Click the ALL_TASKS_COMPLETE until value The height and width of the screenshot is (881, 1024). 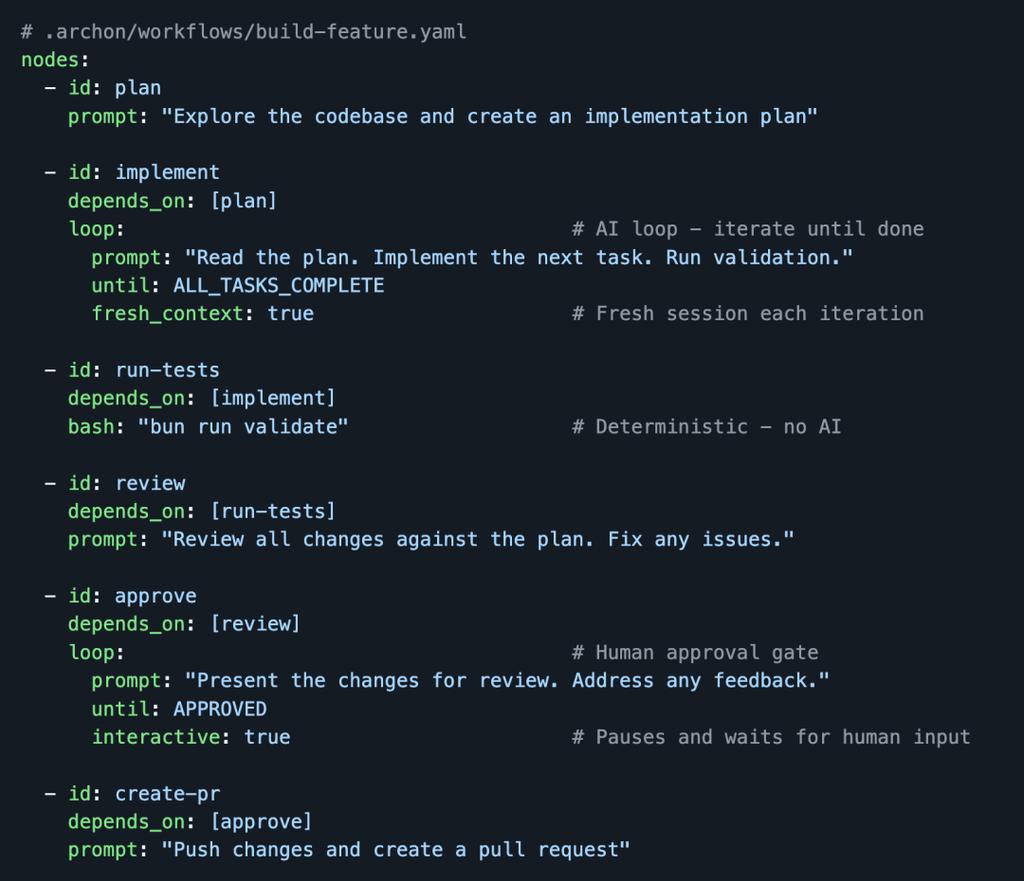coord(278,286)
